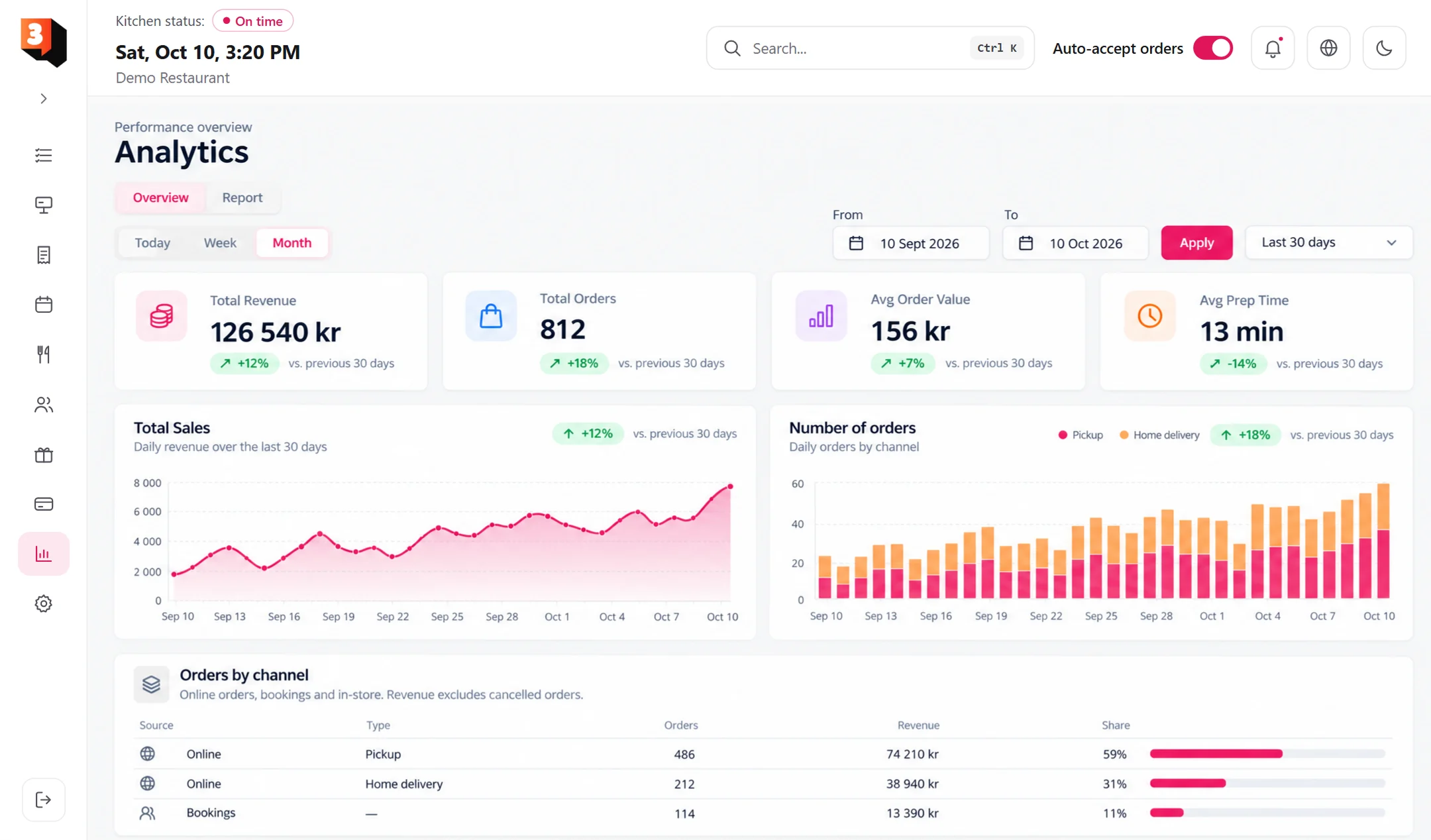
Task: Open the To date picker
Action: point(1075,243)
